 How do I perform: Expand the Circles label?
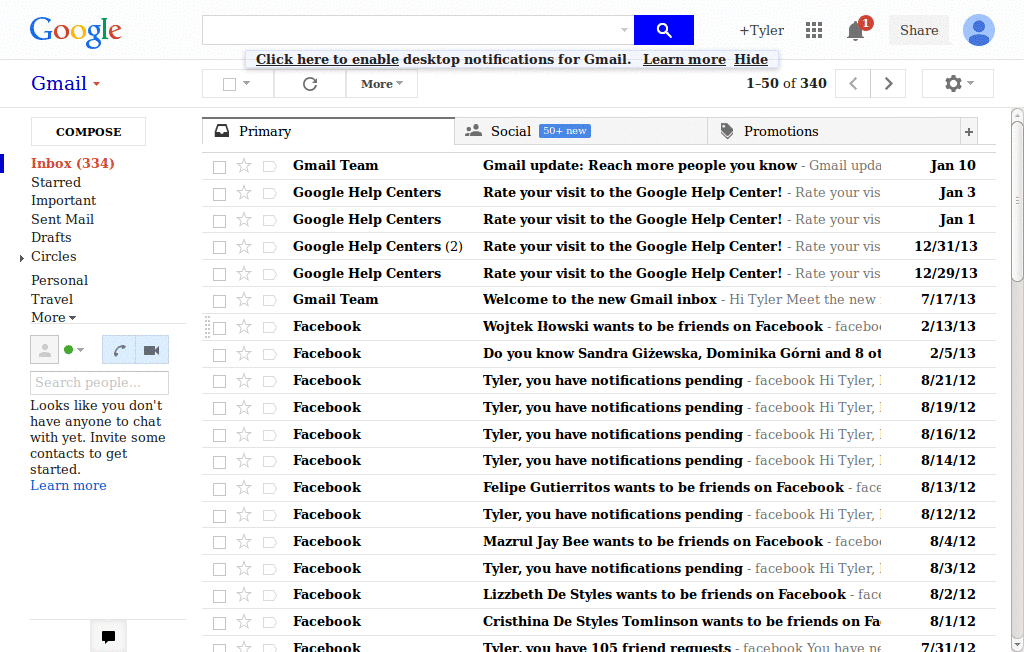point(22,258)
